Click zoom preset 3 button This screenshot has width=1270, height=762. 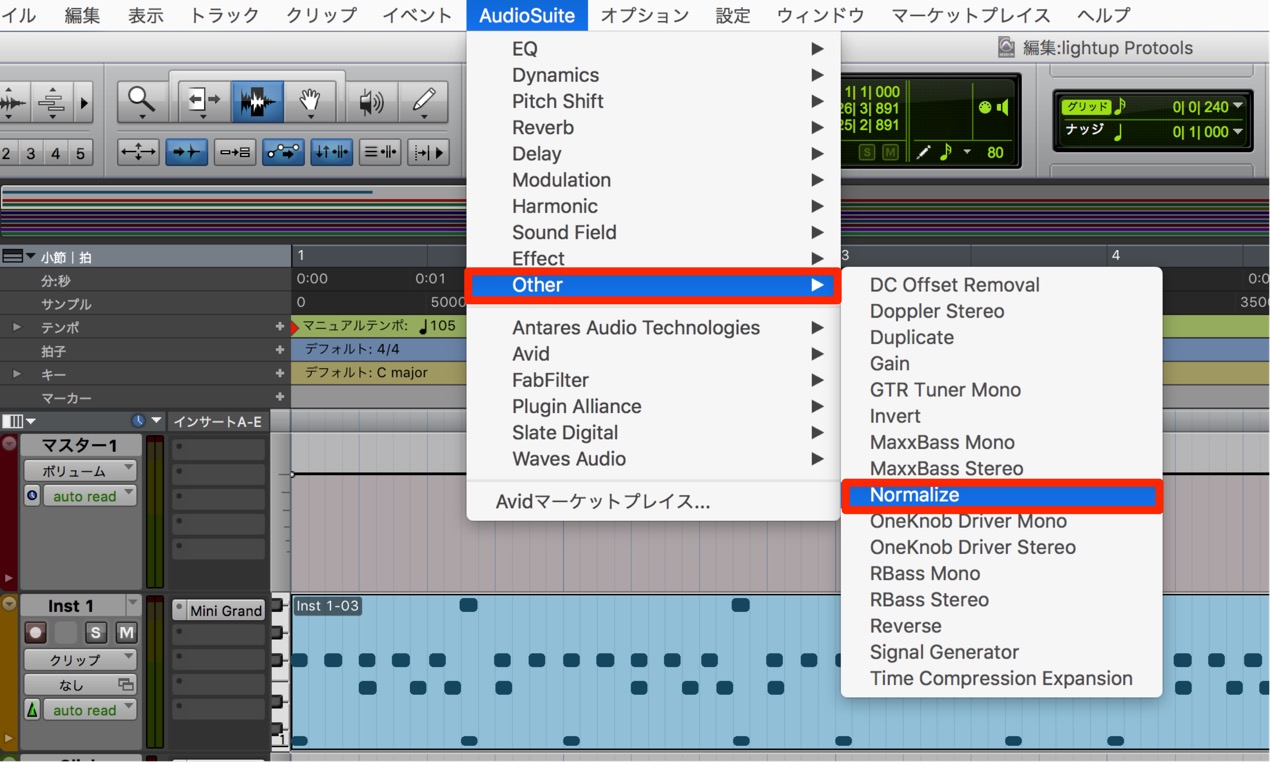tap(31, 153)
